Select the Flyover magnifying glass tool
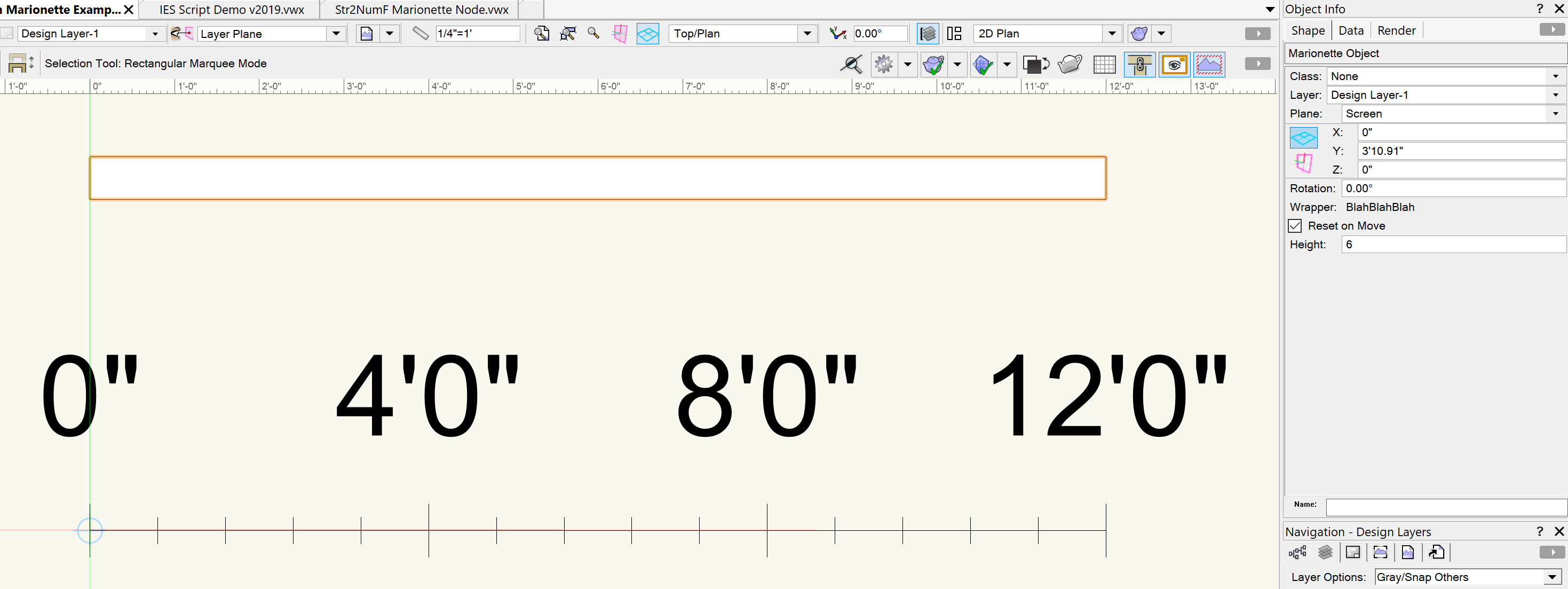 coord(852,64)
